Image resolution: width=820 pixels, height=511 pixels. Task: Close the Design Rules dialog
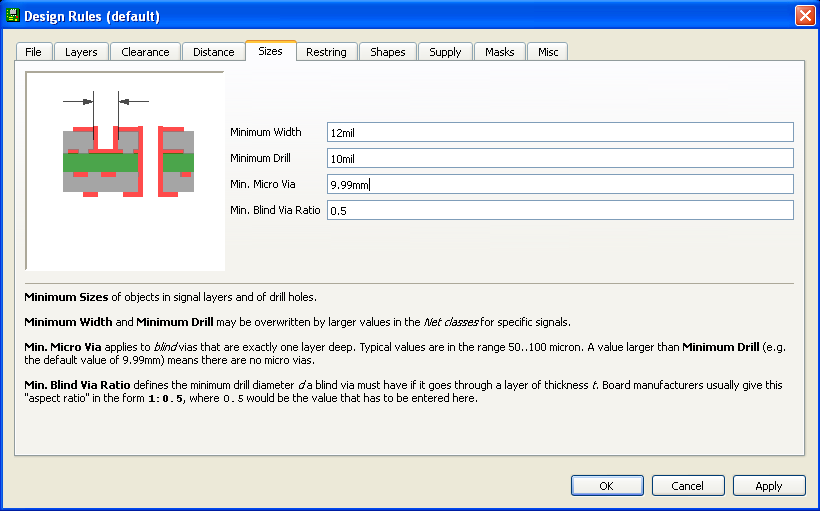(x=804, y=16)
